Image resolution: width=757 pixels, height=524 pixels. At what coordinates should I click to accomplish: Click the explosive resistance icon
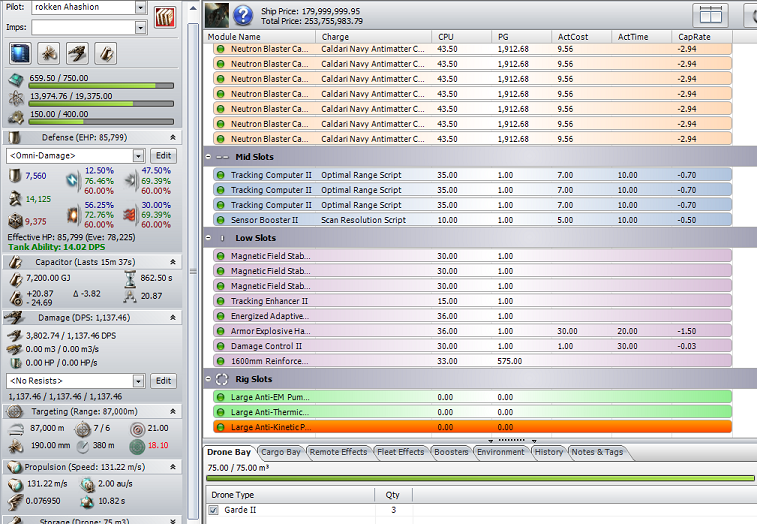(x=73, y=215)
